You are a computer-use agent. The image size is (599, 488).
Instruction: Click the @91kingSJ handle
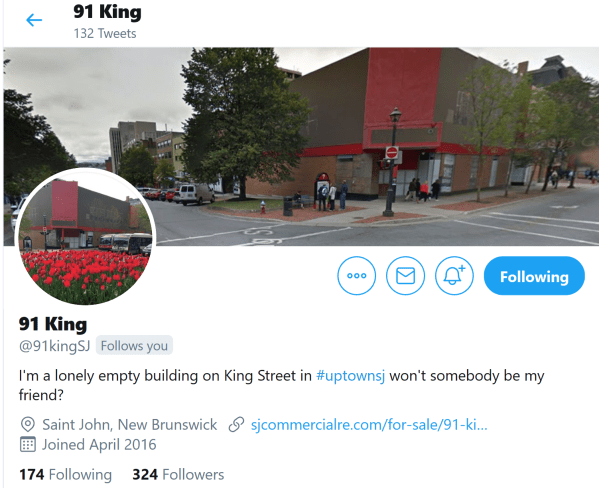(54, 346)
